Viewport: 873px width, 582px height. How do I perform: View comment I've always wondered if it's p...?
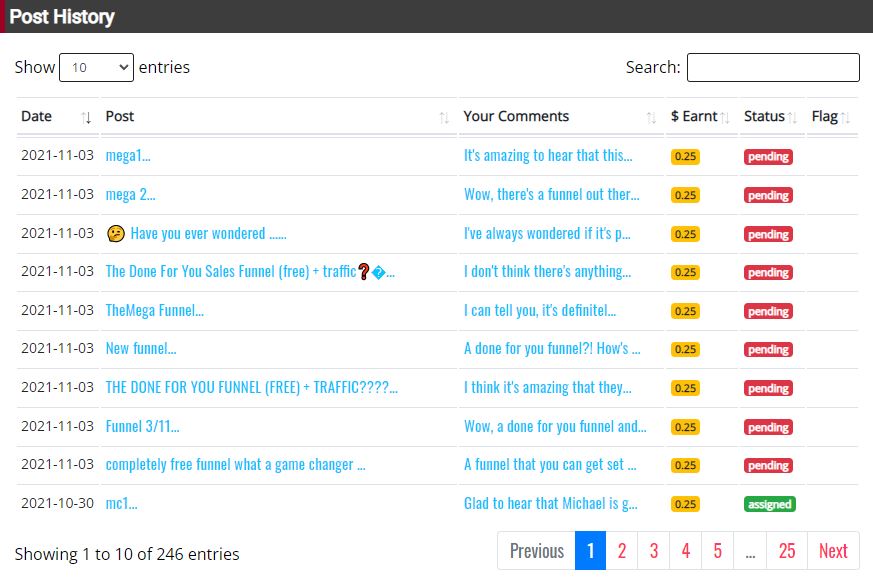pyautogui.click(x=547, y=233)
